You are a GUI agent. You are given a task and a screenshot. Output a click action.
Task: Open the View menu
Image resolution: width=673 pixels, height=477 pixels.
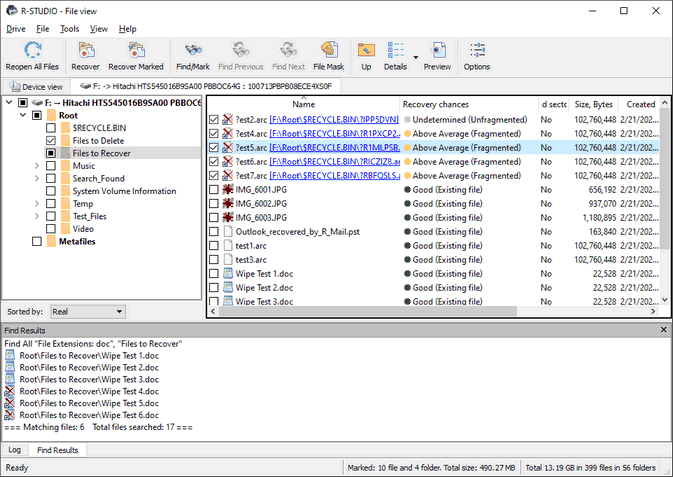click(x=99, y=29)
